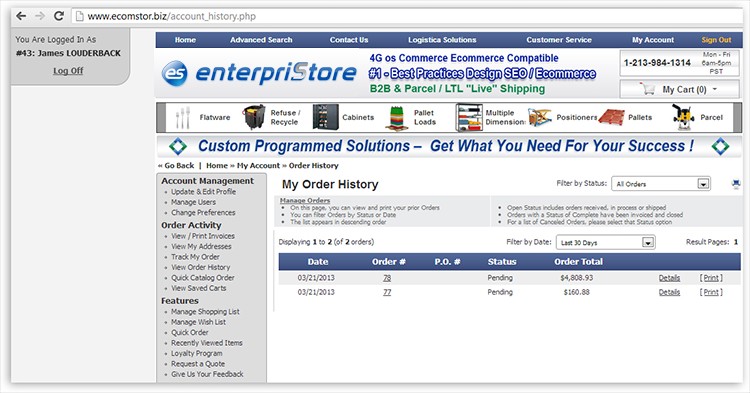Click My Account breadcrumb link
The image size is (750, 393).
[x=258, y=165]
